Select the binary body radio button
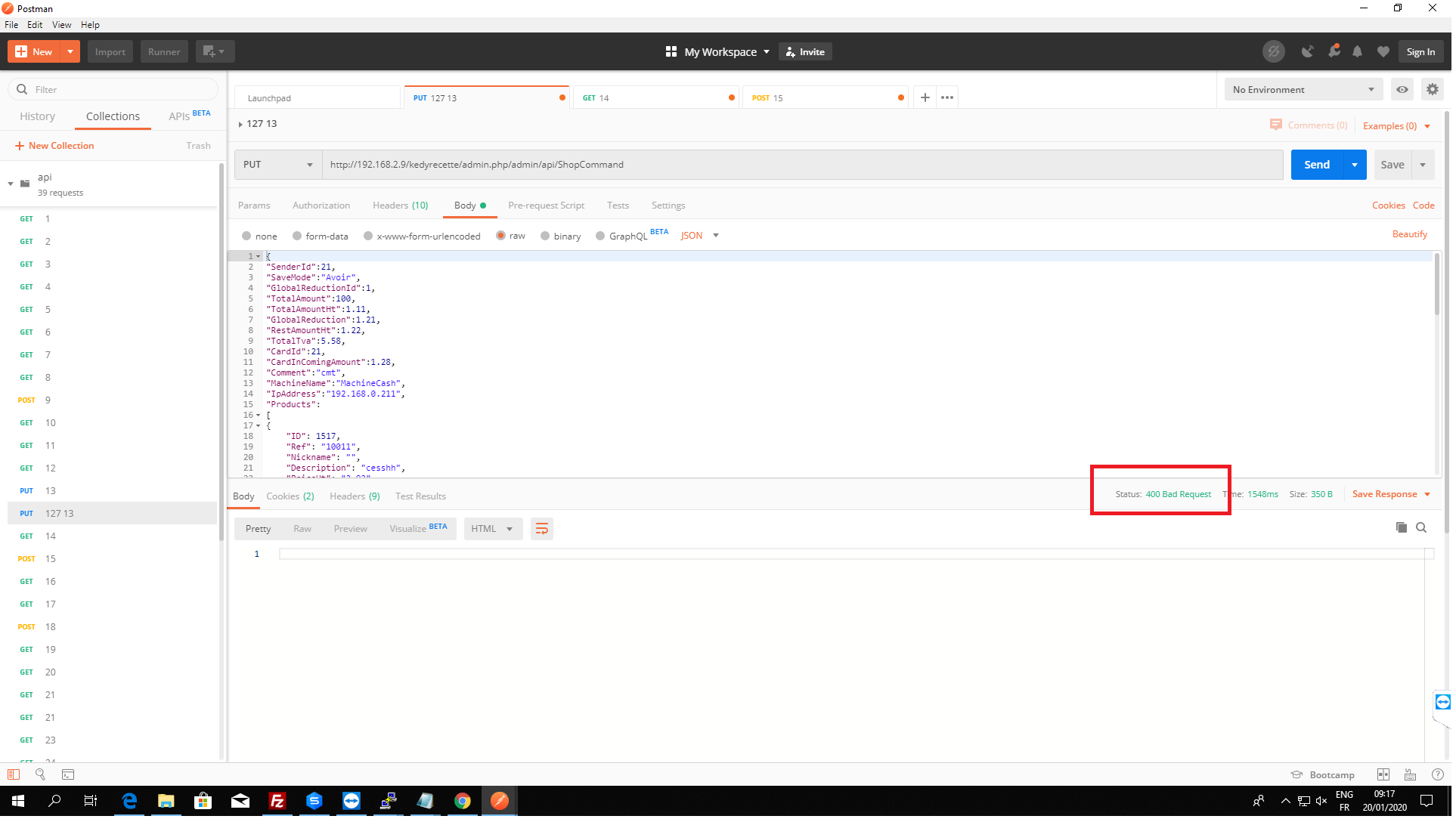This screenshot has height=819, width=1456. [x=547, y=236]
